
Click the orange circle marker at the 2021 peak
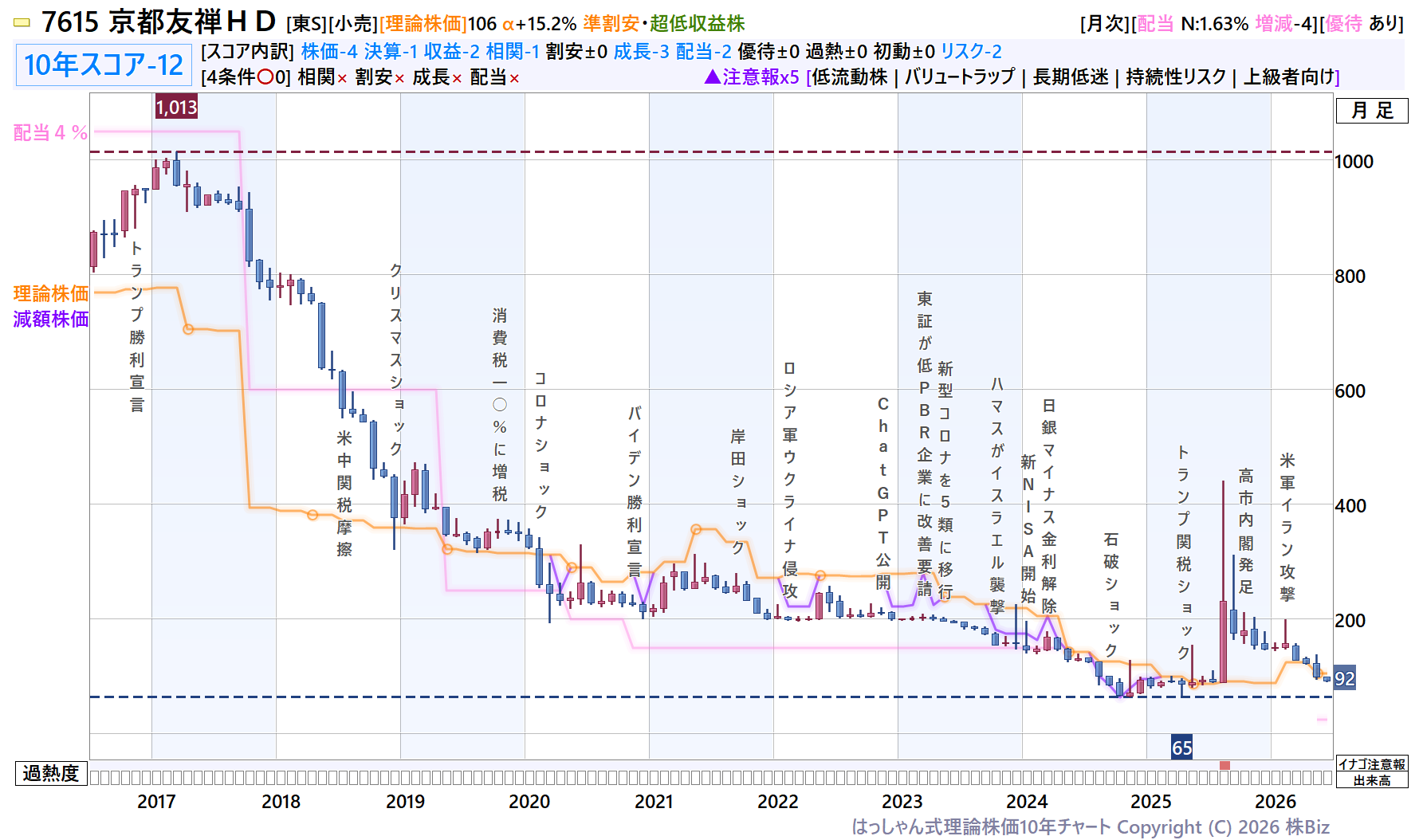tap(696, 529)
